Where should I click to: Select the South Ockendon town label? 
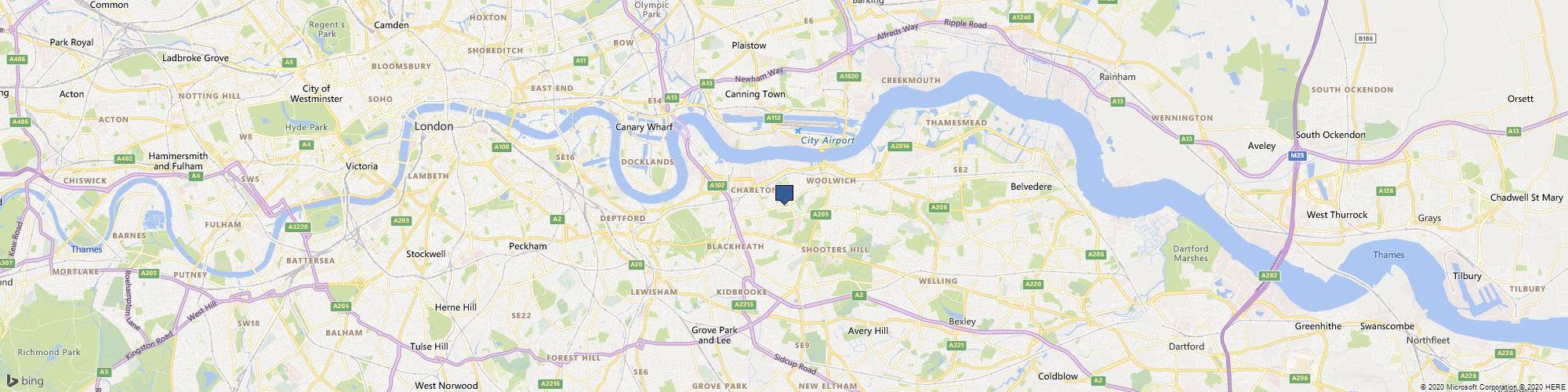coord(1330,135)
